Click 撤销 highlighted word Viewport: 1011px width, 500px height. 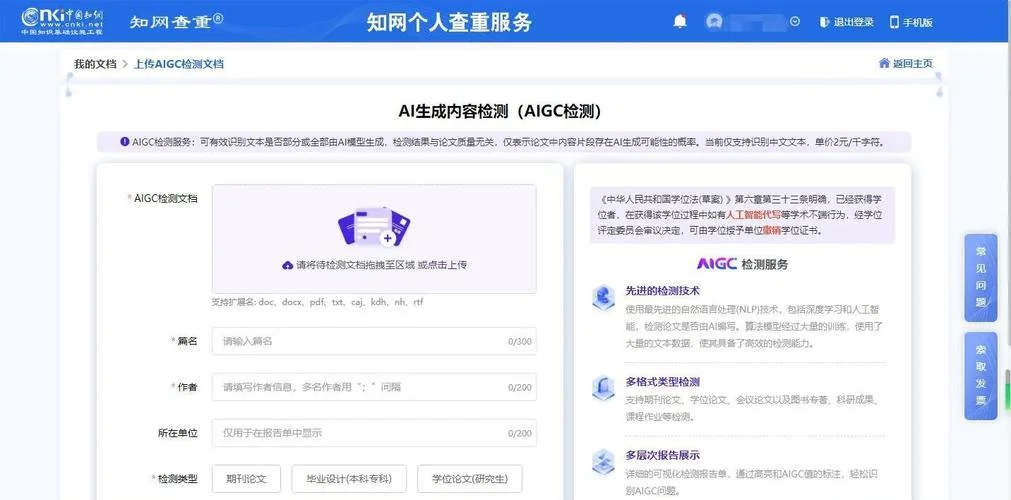(771, 230)
